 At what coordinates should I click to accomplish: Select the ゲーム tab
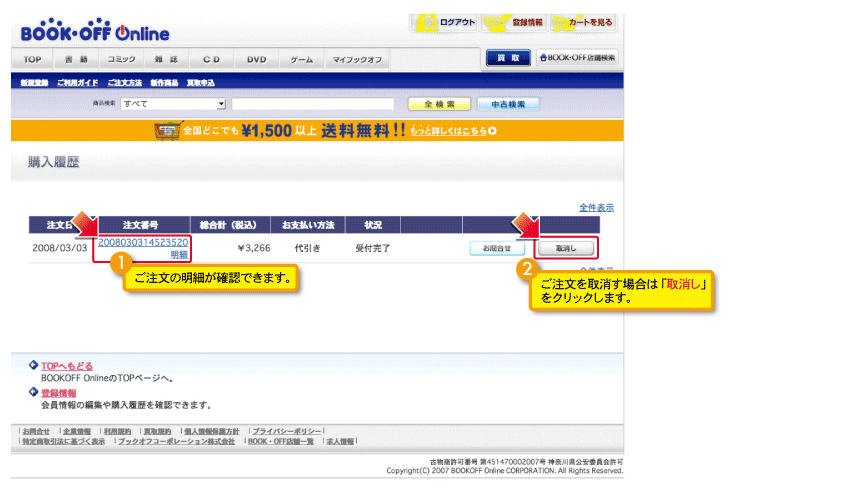point(301,59)
